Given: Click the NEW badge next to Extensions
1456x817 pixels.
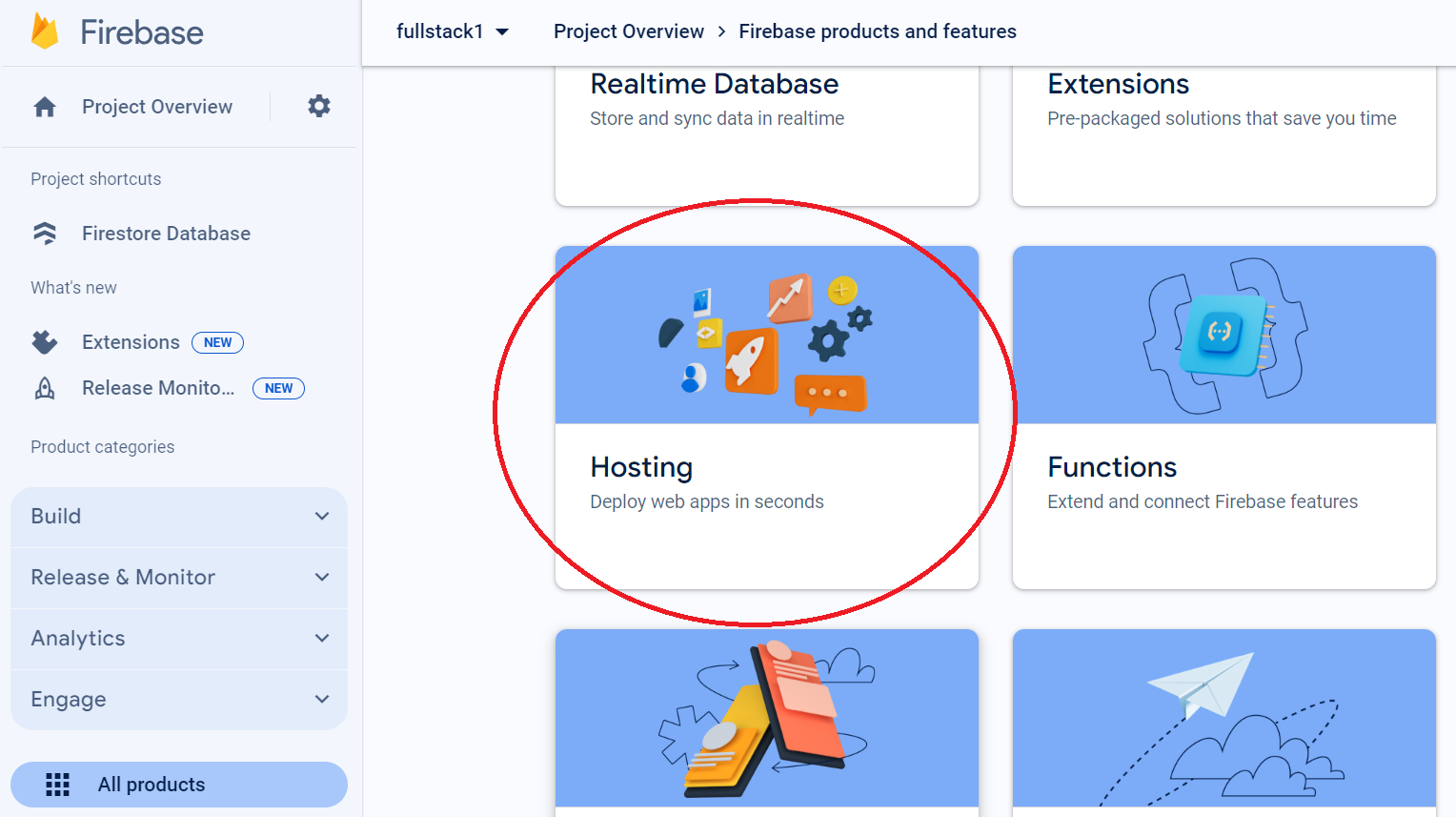Looking at the screenshot, I should pos(217,342).
